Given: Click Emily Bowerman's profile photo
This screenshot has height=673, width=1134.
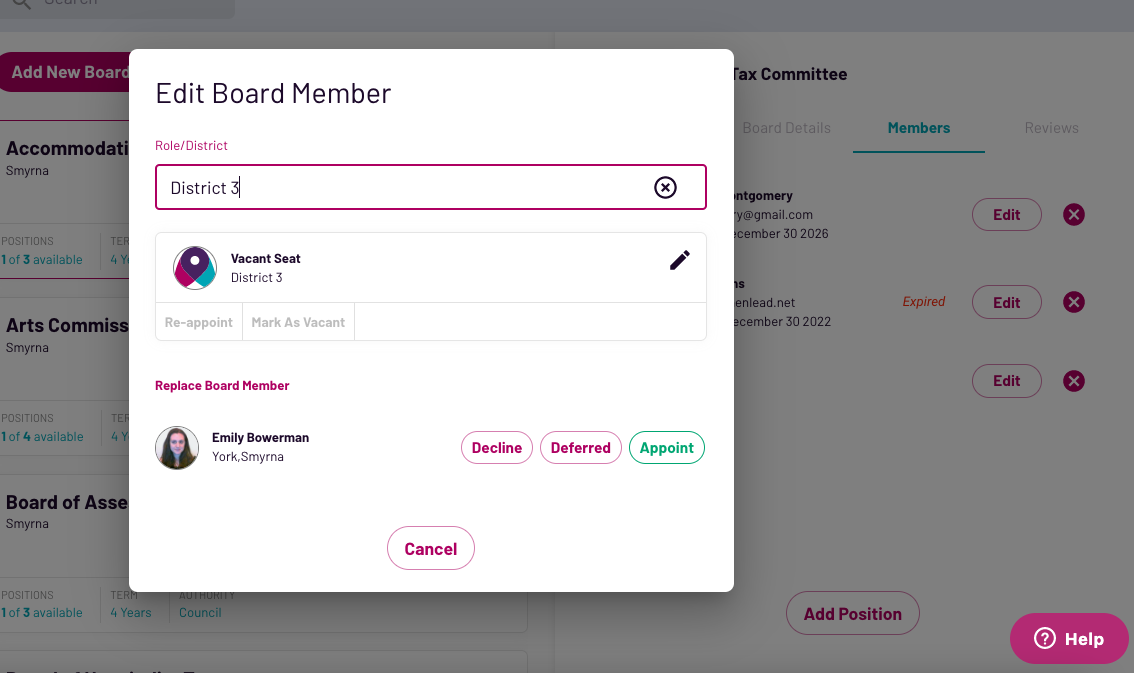Looking at the screenshot, I should 177,447.
